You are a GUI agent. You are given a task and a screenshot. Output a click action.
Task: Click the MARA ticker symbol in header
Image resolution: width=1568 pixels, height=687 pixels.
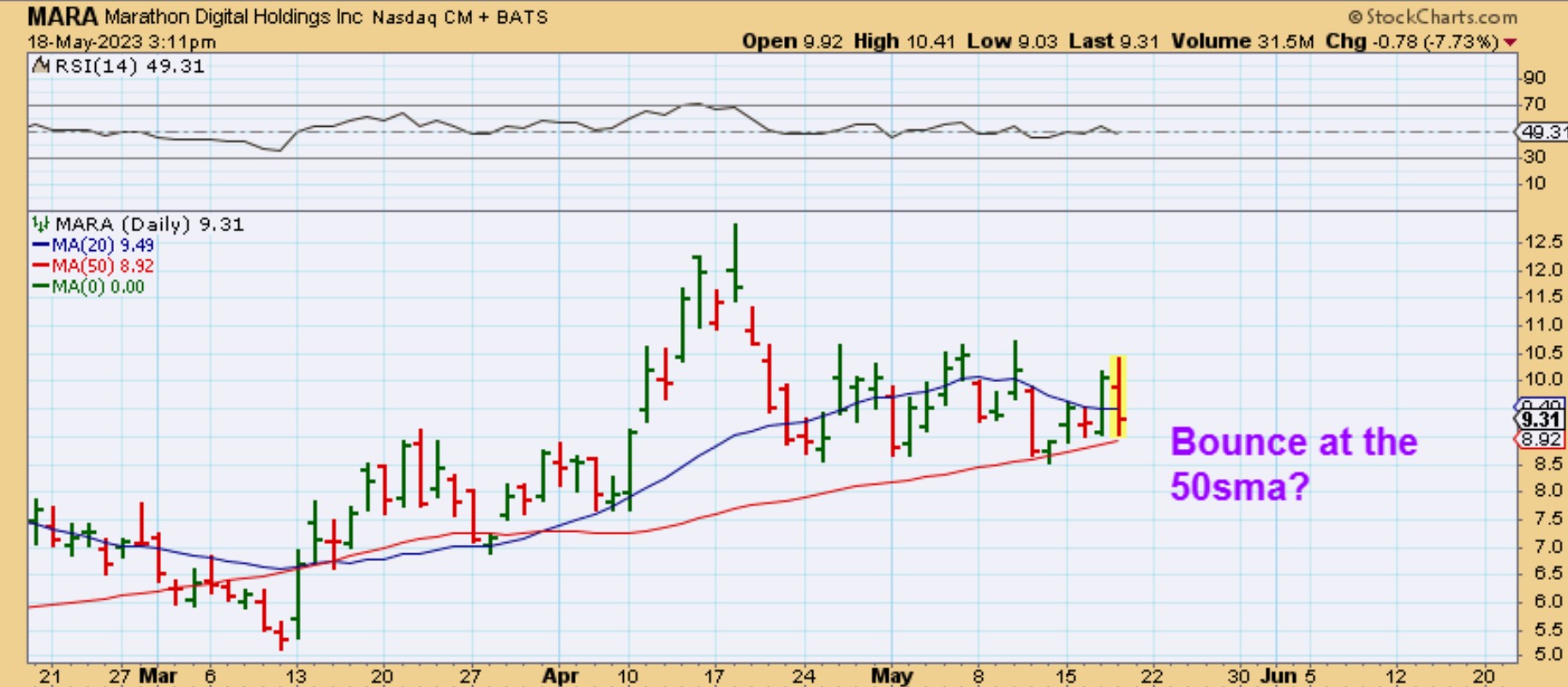pos(63,16)
